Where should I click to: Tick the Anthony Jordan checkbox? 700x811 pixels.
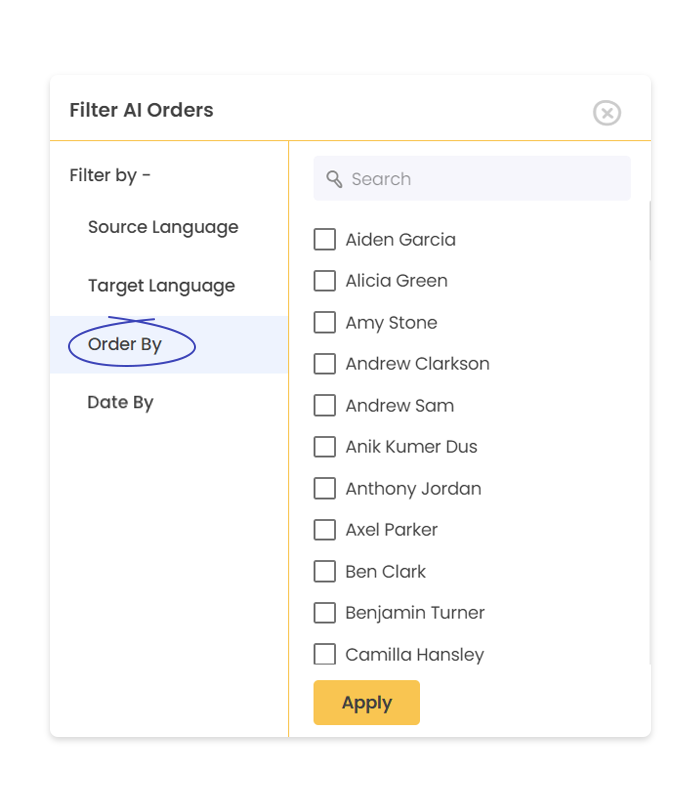pyautogui.click(x=324, y=488)
